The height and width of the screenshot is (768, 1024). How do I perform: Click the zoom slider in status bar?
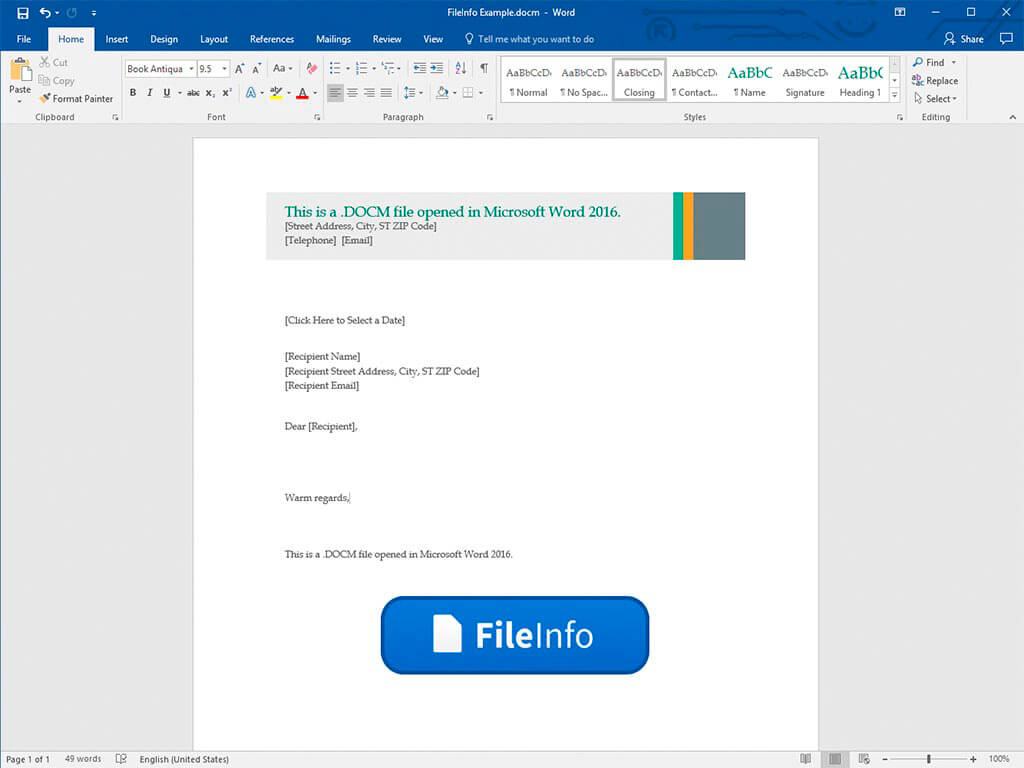[929, 759]
